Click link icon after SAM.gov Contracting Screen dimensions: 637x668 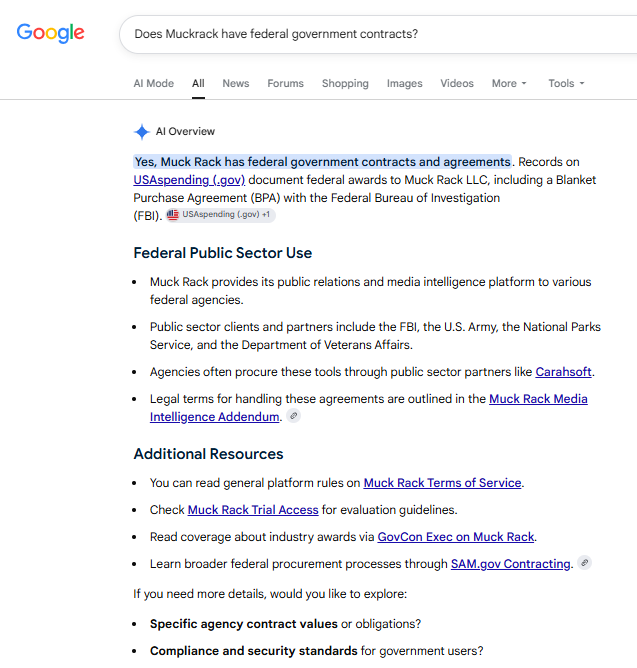click(x=585, y=563)
